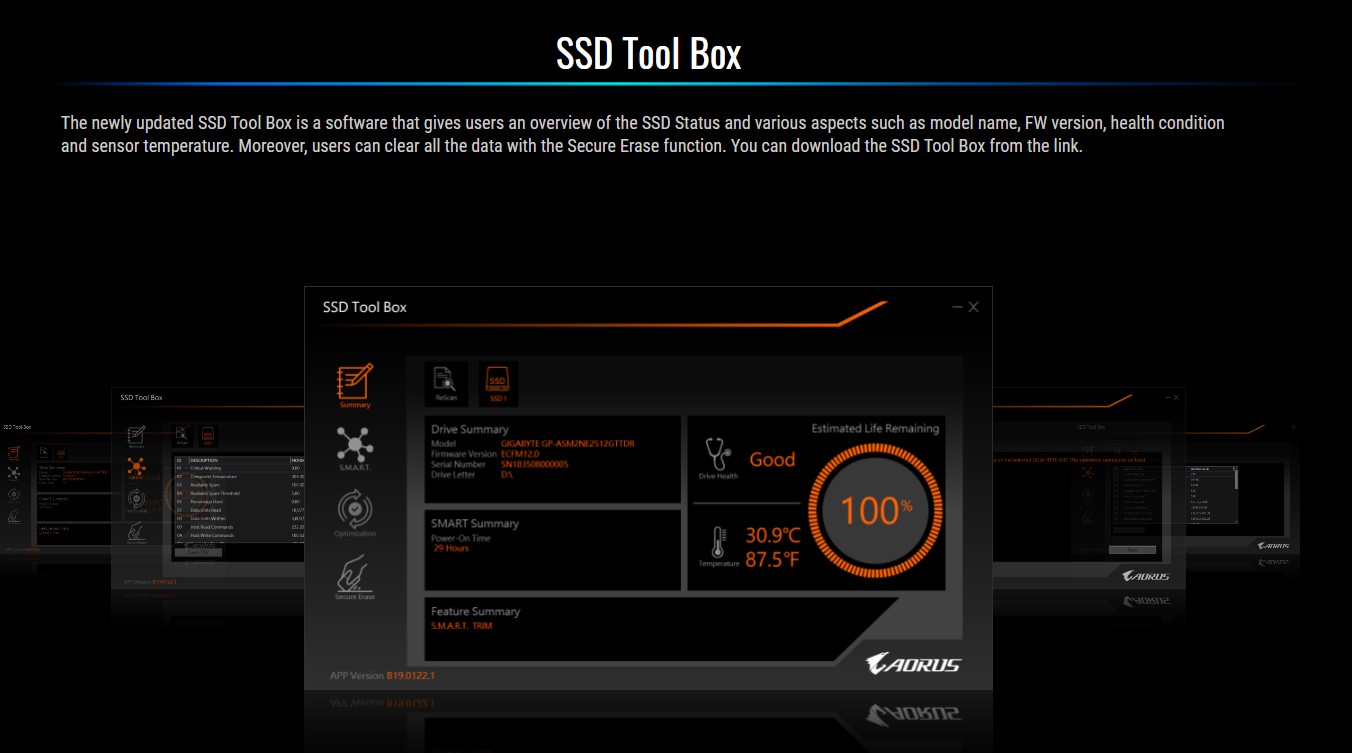Click the AORUS logo in the right background window
The image size is (1352, 753).
(x=1145, y=576)
